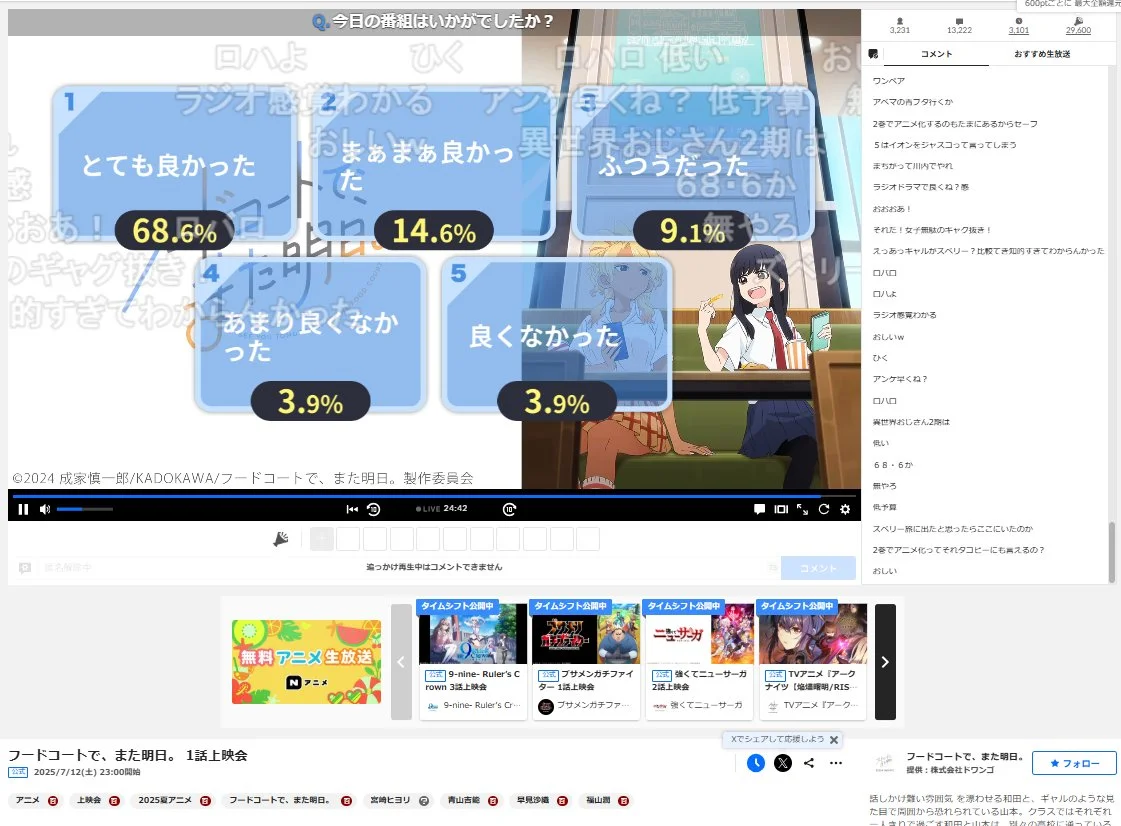Open player settings gear
The image size is (1121, 826).
(845, 509)
